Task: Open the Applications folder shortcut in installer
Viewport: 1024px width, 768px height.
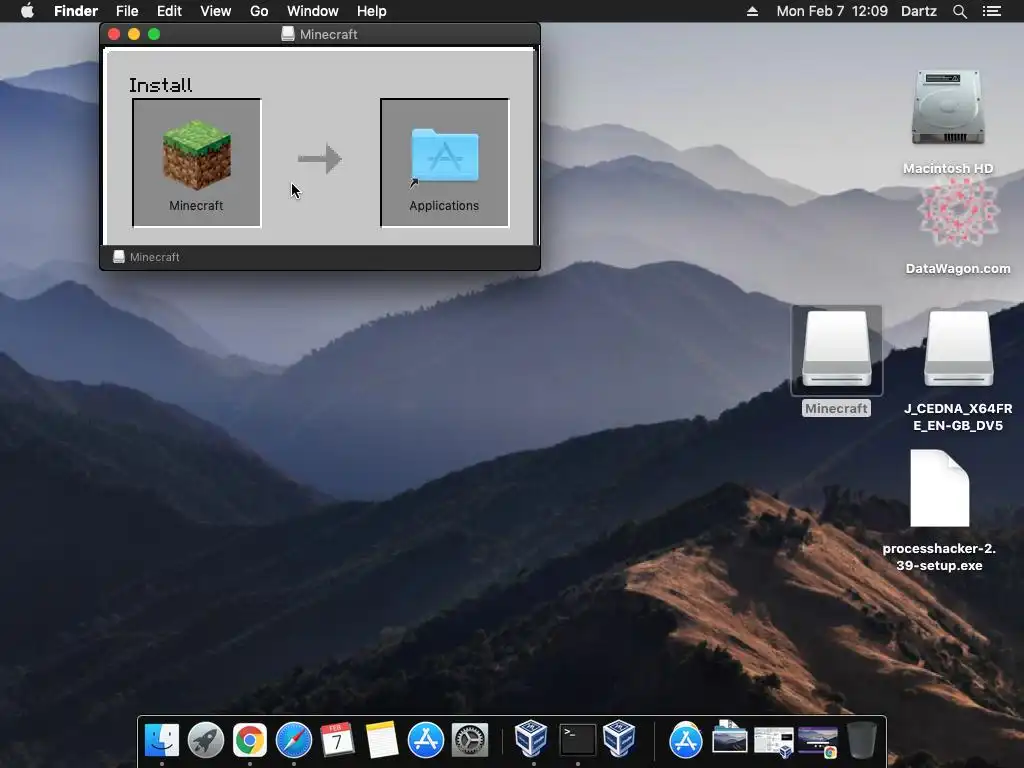Action: coord(445,155)
